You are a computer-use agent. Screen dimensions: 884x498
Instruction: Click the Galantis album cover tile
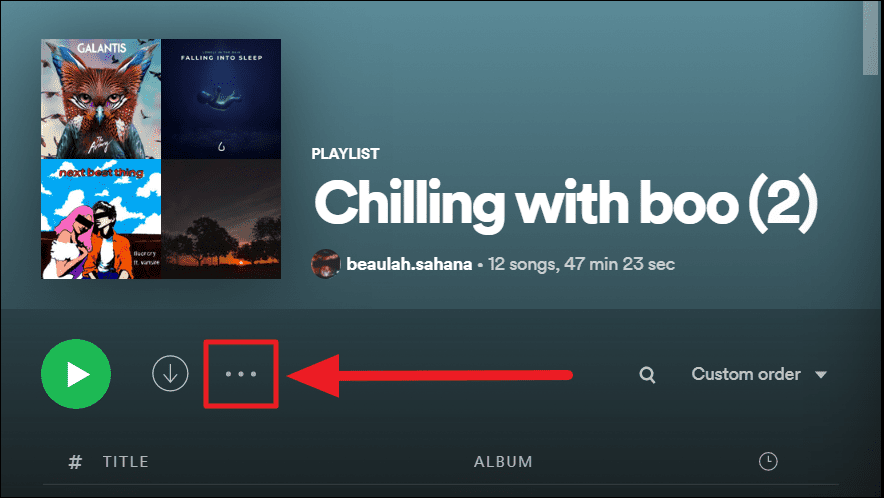tap(101, 99)
